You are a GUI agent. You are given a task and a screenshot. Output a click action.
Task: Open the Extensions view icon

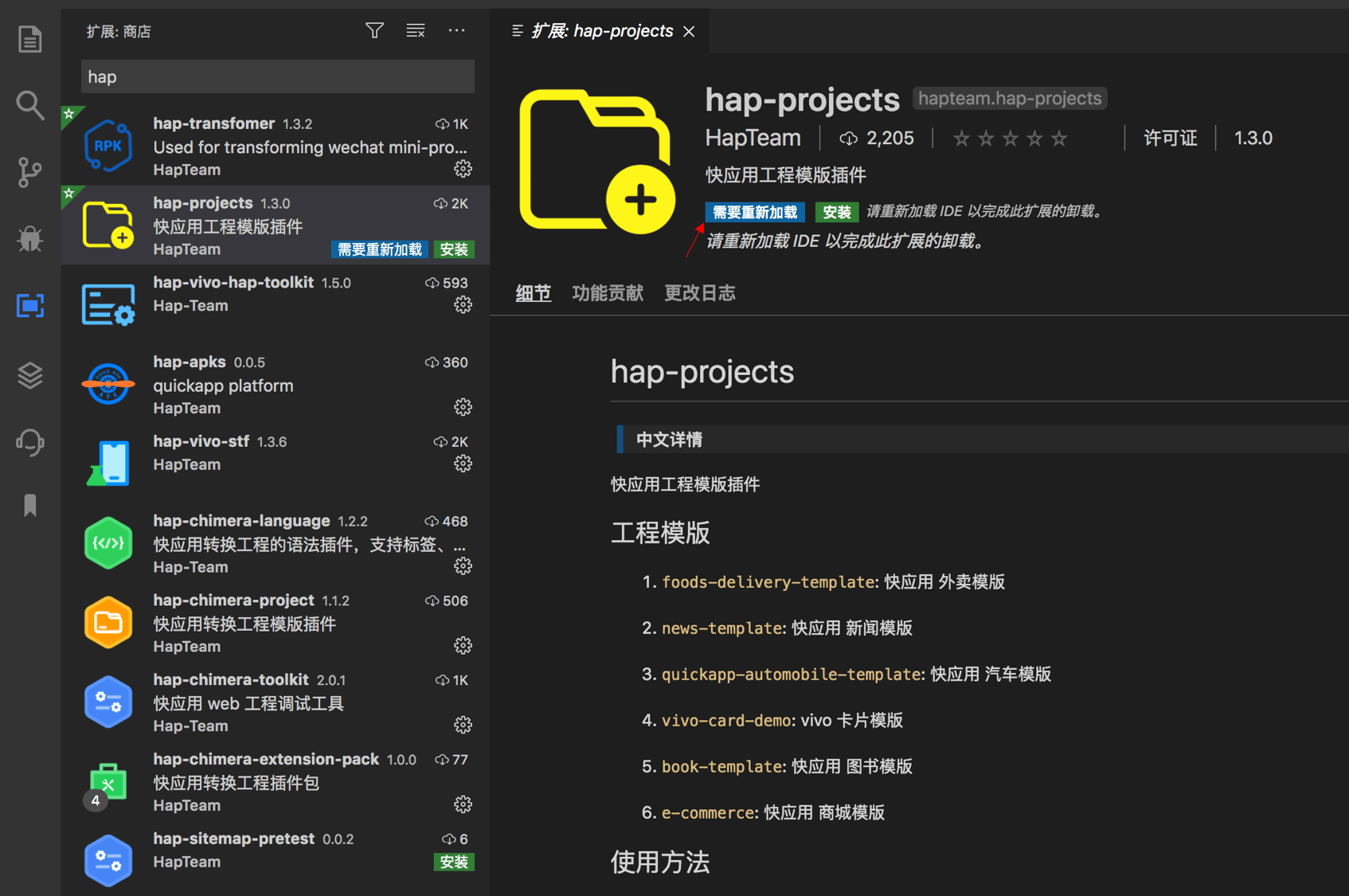29,305
